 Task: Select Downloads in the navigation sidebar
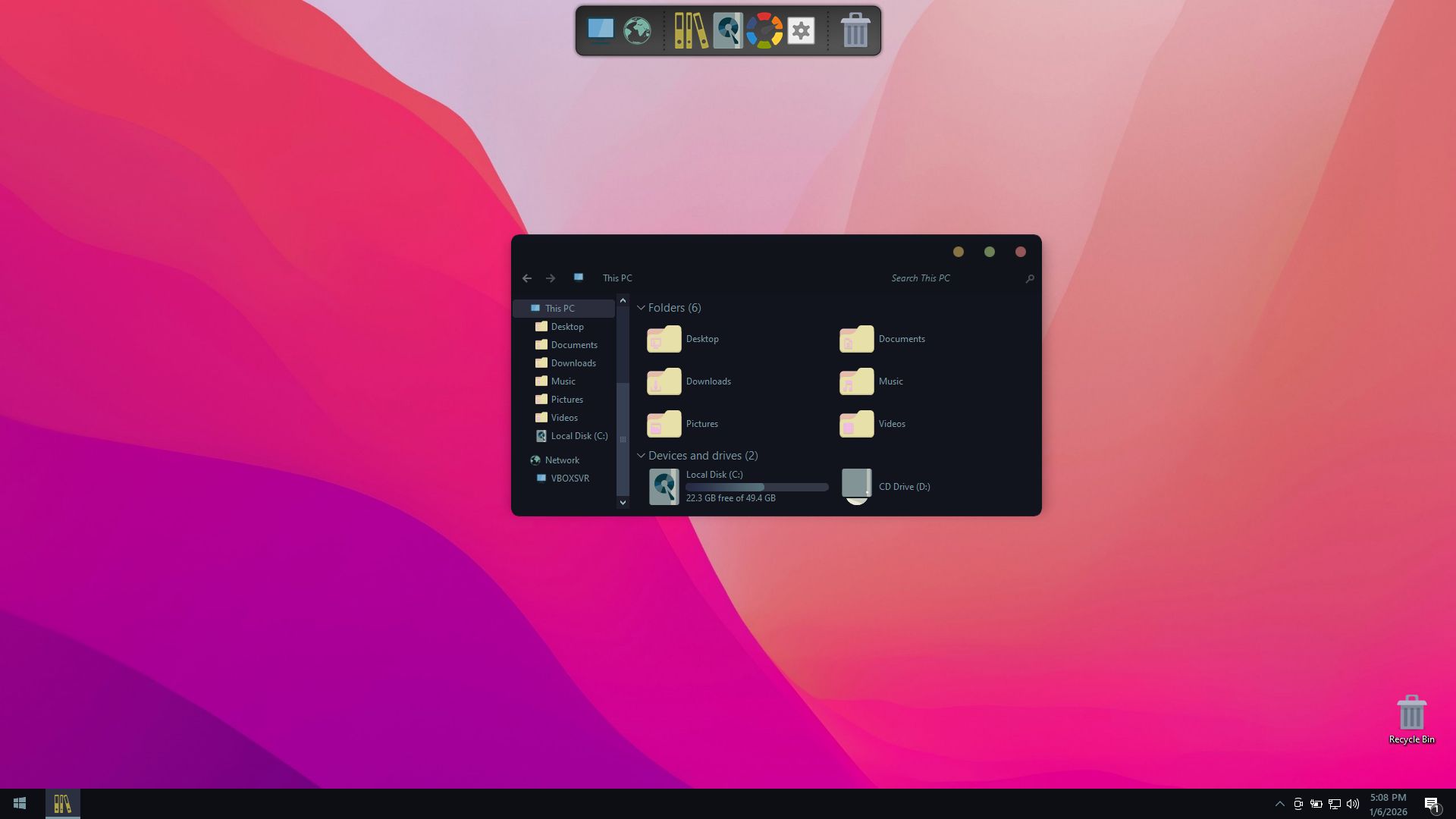tap(573, 363)
